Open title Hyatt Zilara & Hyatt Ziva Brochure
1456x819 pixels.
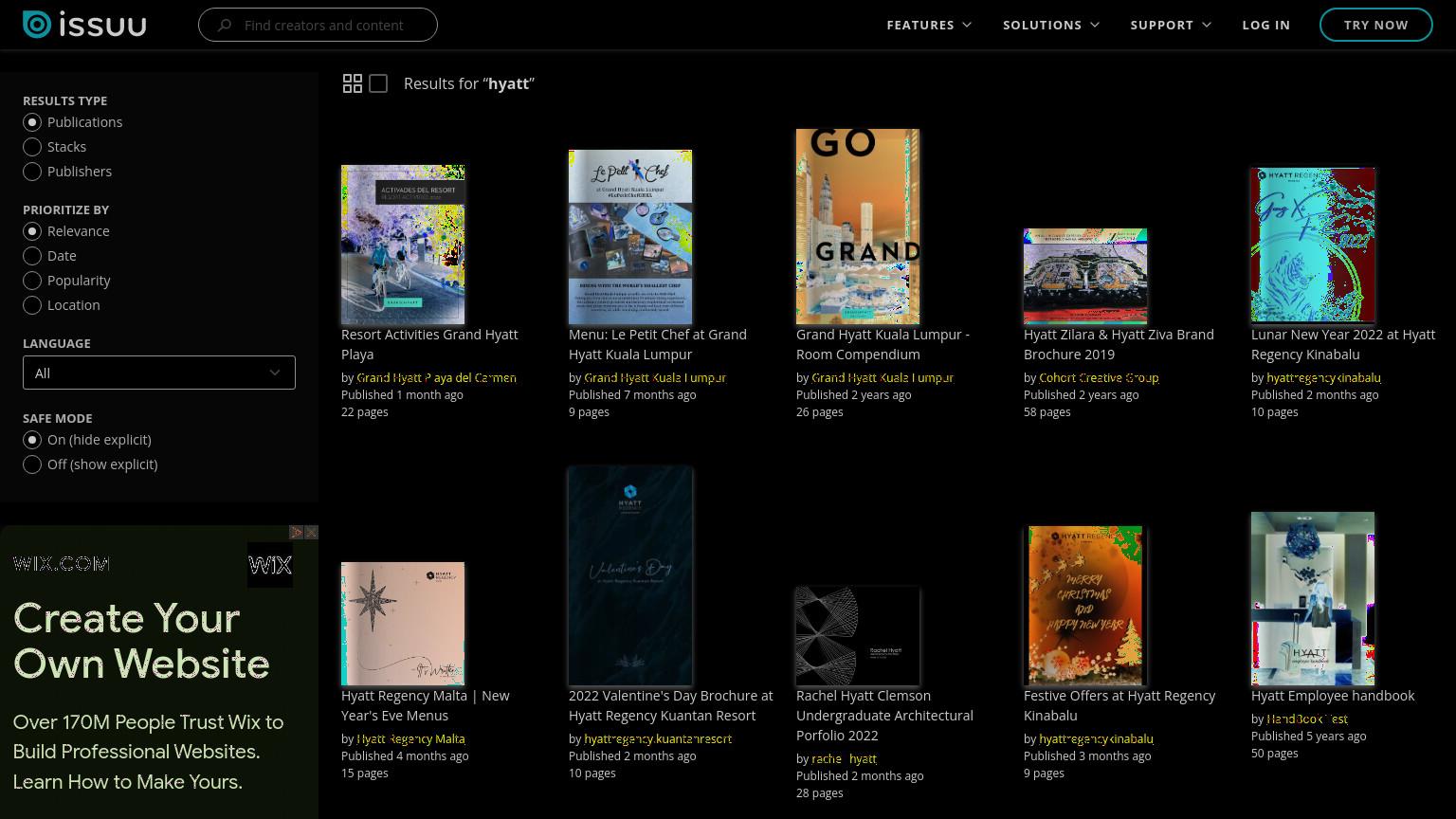[x=1119, y=344]
